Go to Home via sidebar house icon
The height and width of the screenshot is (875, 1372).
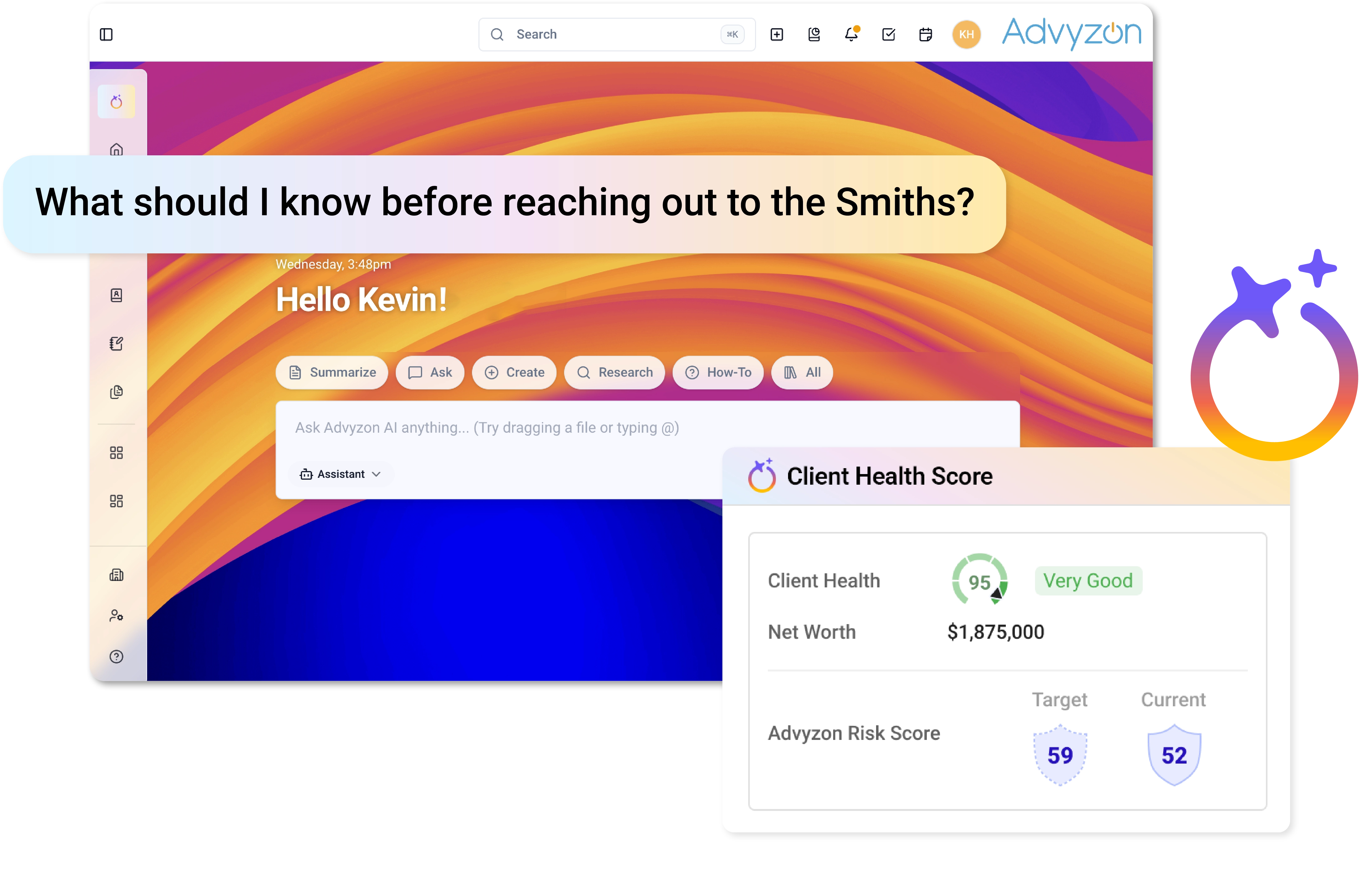(116, 149)
